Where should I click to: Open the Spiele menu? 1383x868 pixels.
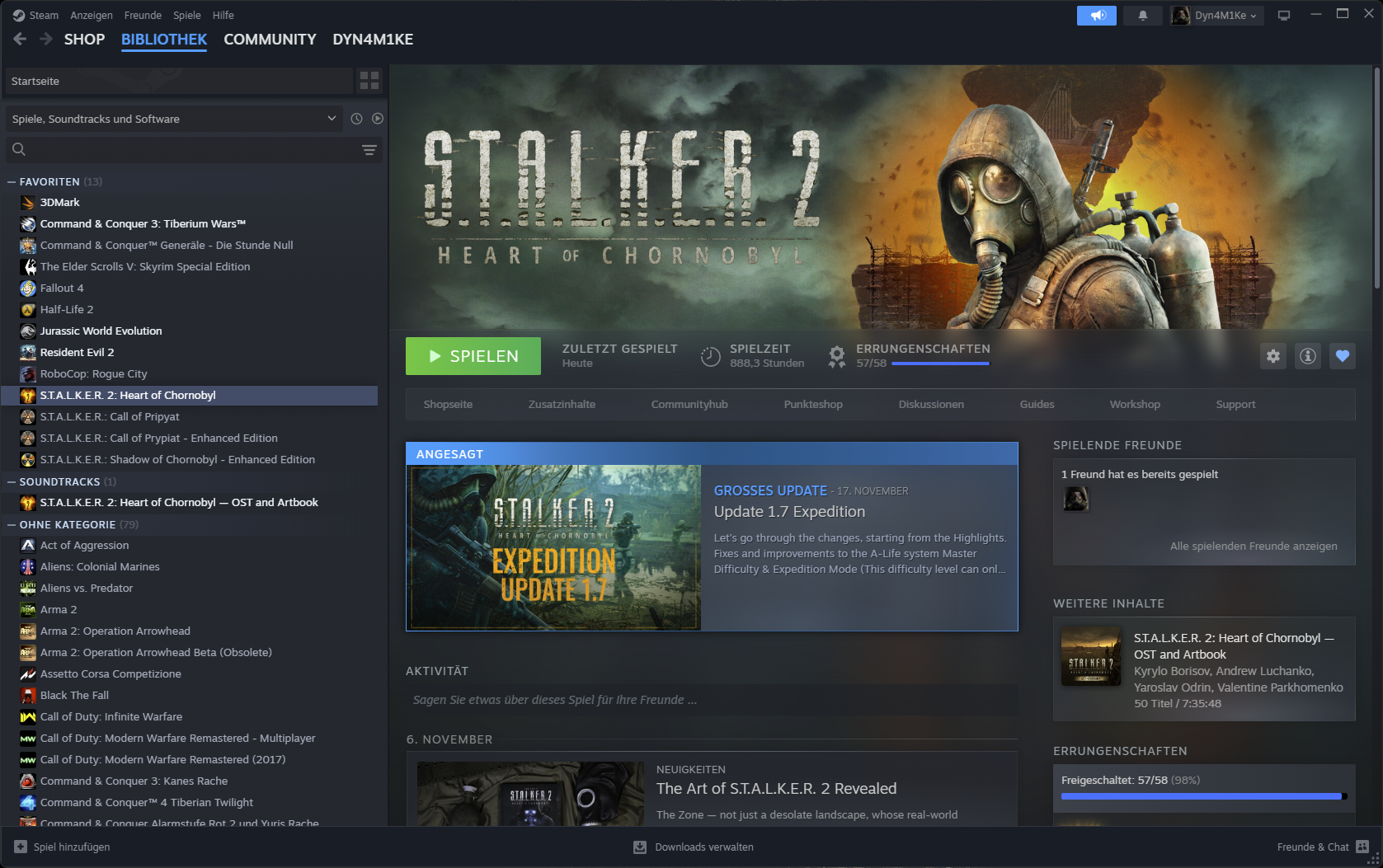coord(187,16)
